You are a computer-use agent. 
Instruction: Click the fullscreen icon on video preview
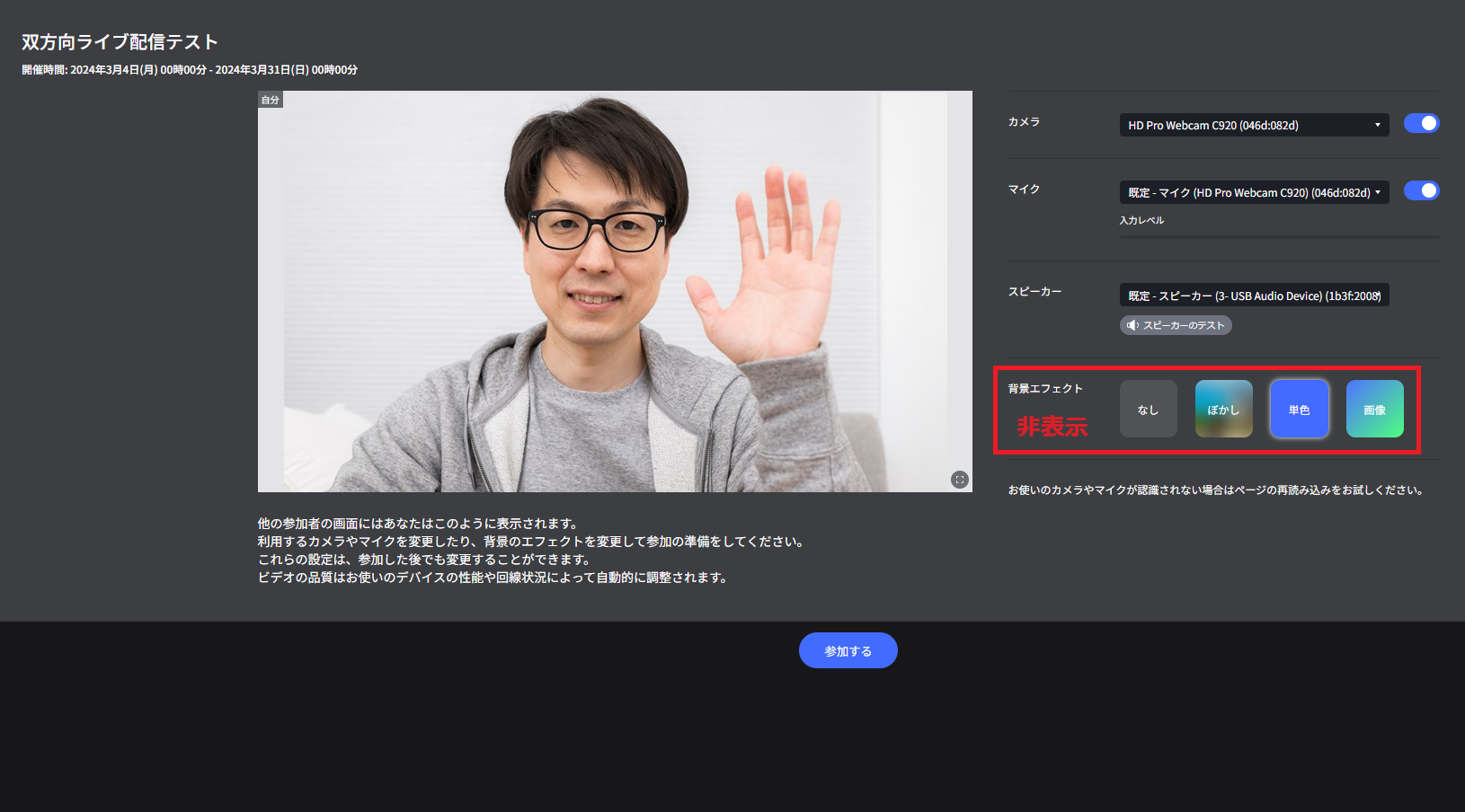click(x=959, y=480)
